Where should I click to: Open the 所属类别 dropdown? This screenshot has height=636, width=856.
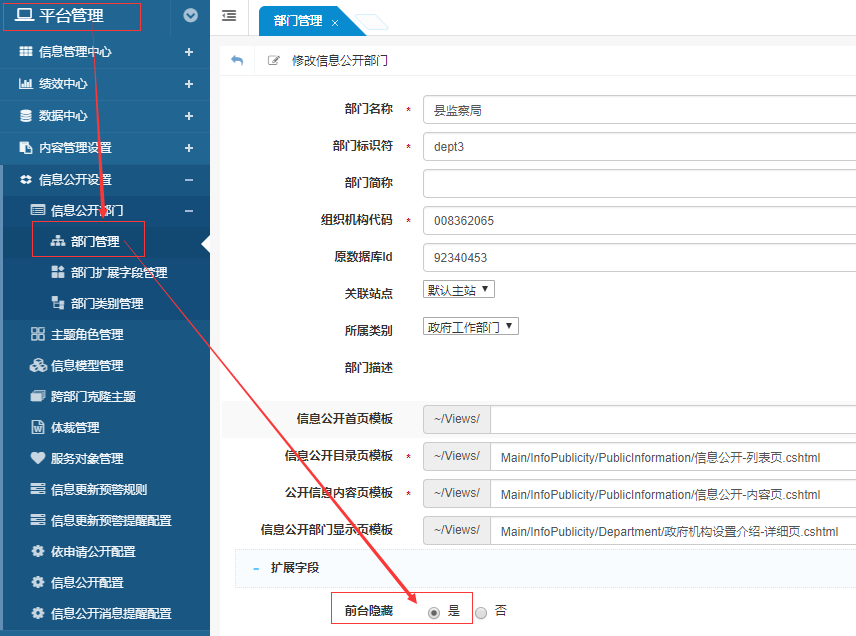471,327
